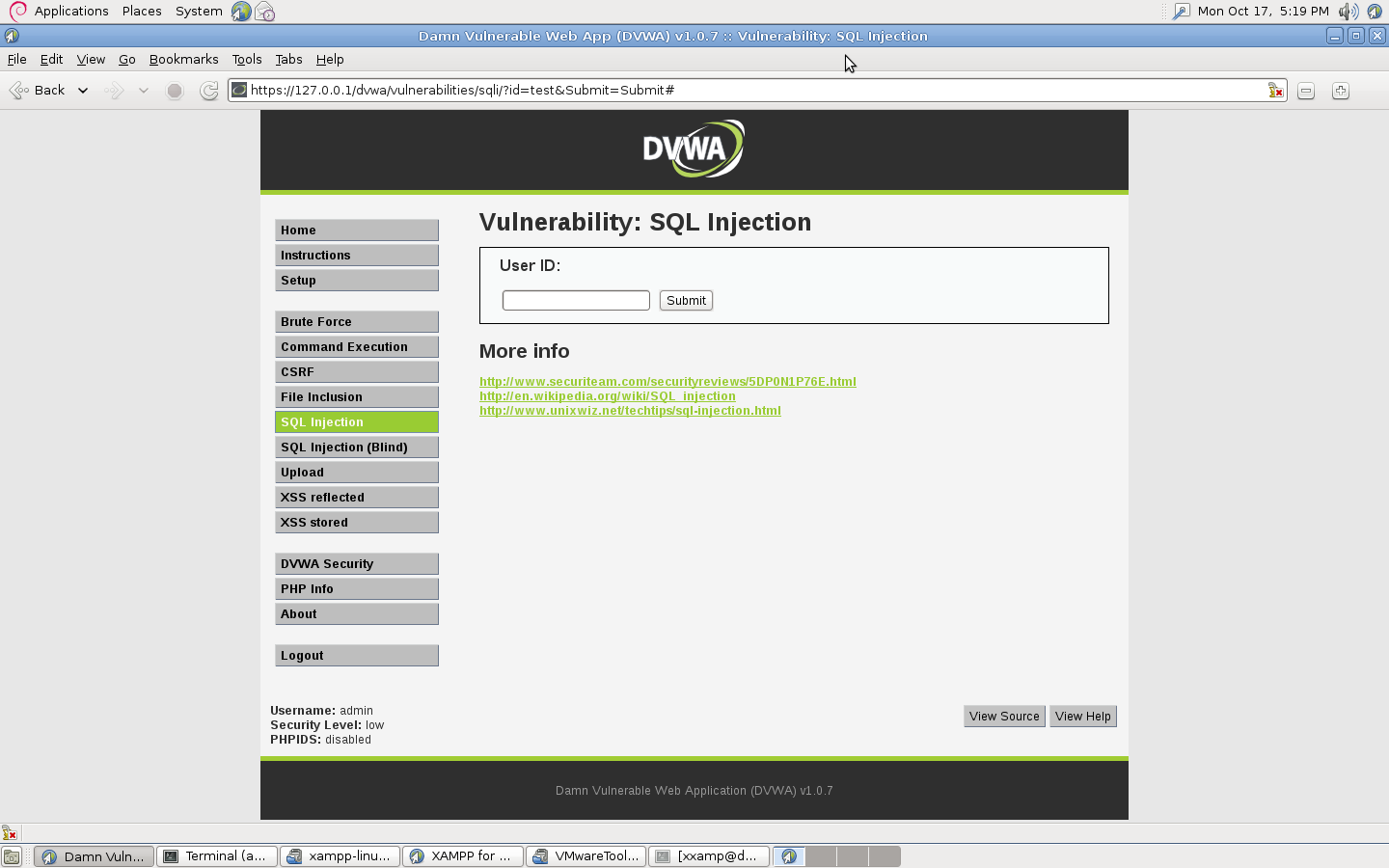Click the DVWA favicon in the address bar
Screen dimensions: 1389x868
click(x=237, y=90)
